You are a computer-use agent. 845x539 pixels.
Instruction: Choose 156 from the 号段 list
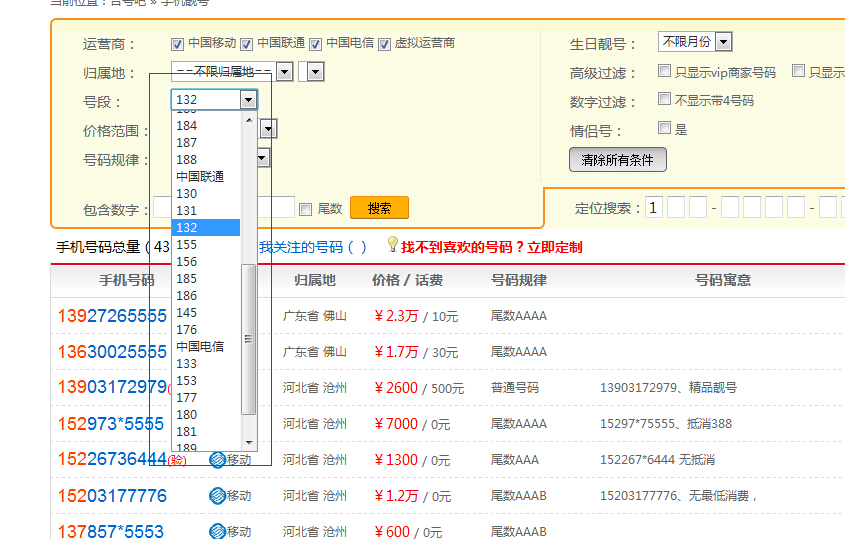tap(206, 261)
